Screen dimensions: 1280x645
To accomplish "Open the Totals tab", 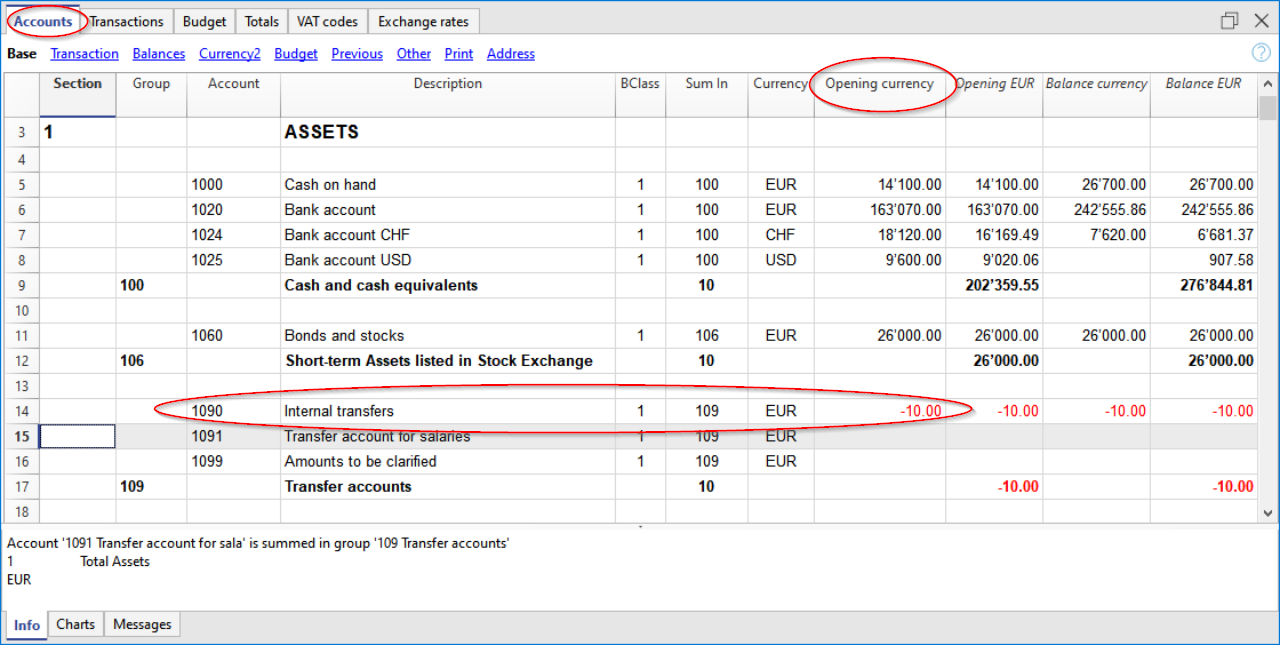I will tap(261, 21).
